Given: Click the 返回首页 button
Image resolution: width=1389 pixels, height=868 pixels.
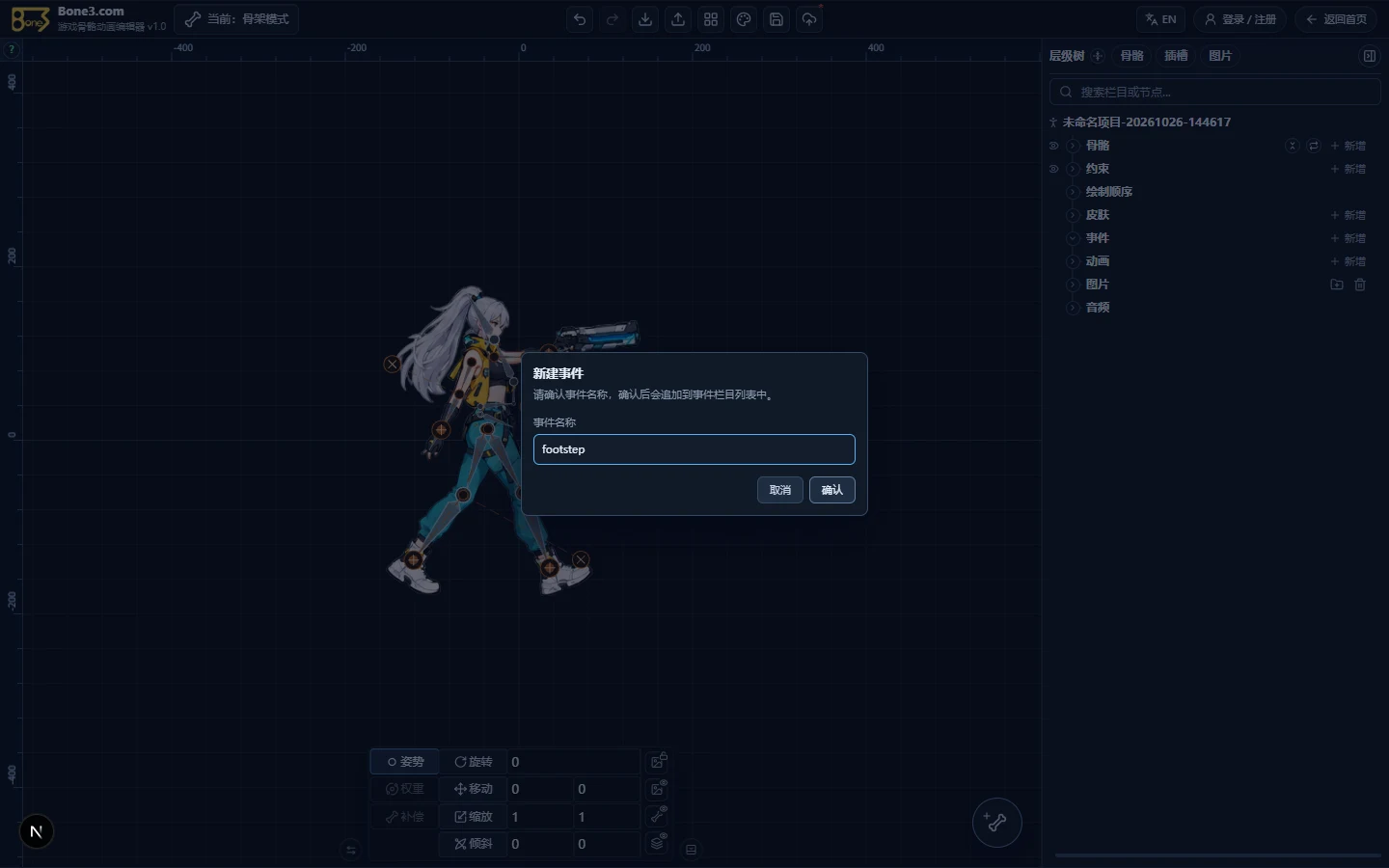Looking at the screenshot, I should [1336, 19].
